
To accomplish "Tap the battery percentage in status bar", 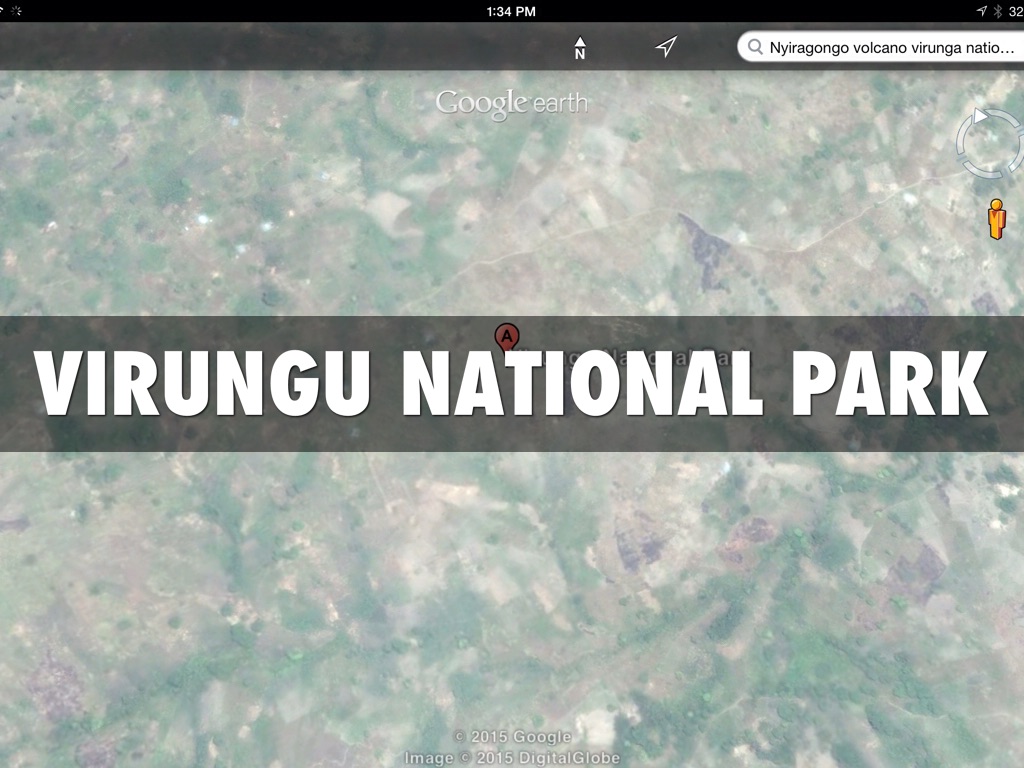I will (1015, 11).
